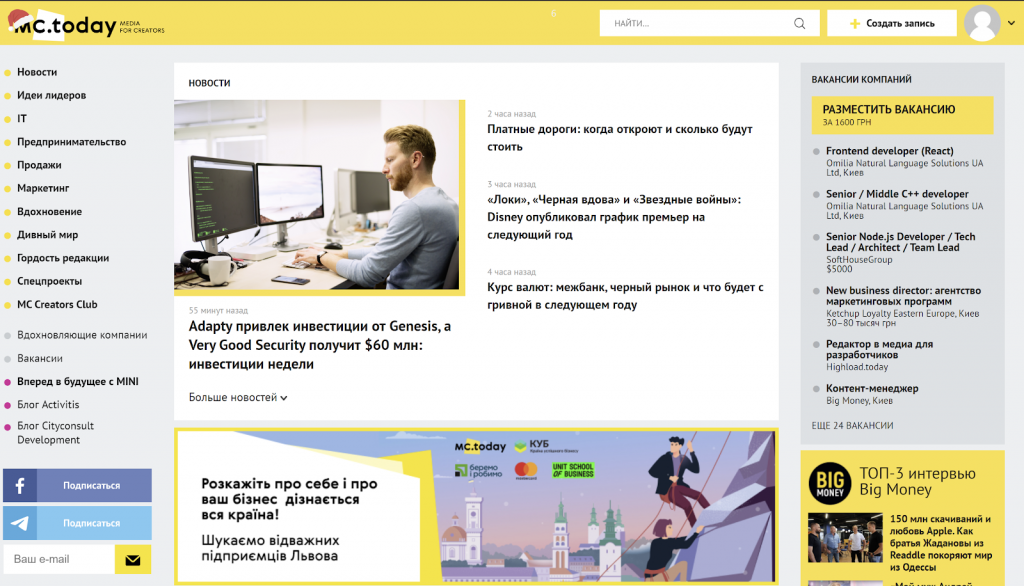Open Гордость редакции section
Image resolution: width=1024 pixels, height=586 pixels.
tap(63, 258)
